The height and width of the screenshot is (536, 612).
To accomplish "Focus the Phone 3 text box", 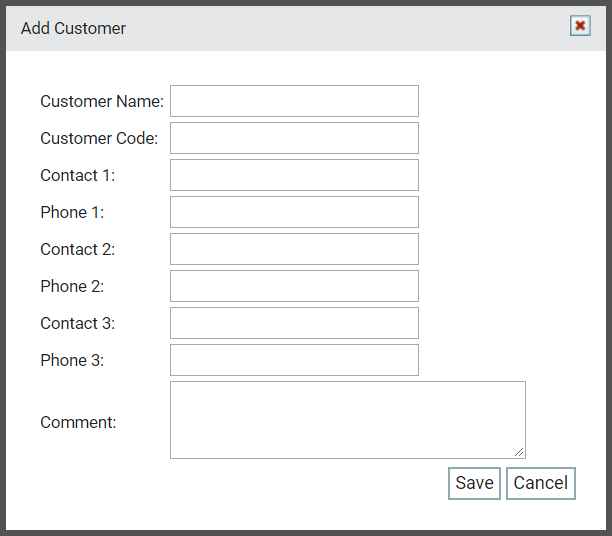I will tap(294, 360).
